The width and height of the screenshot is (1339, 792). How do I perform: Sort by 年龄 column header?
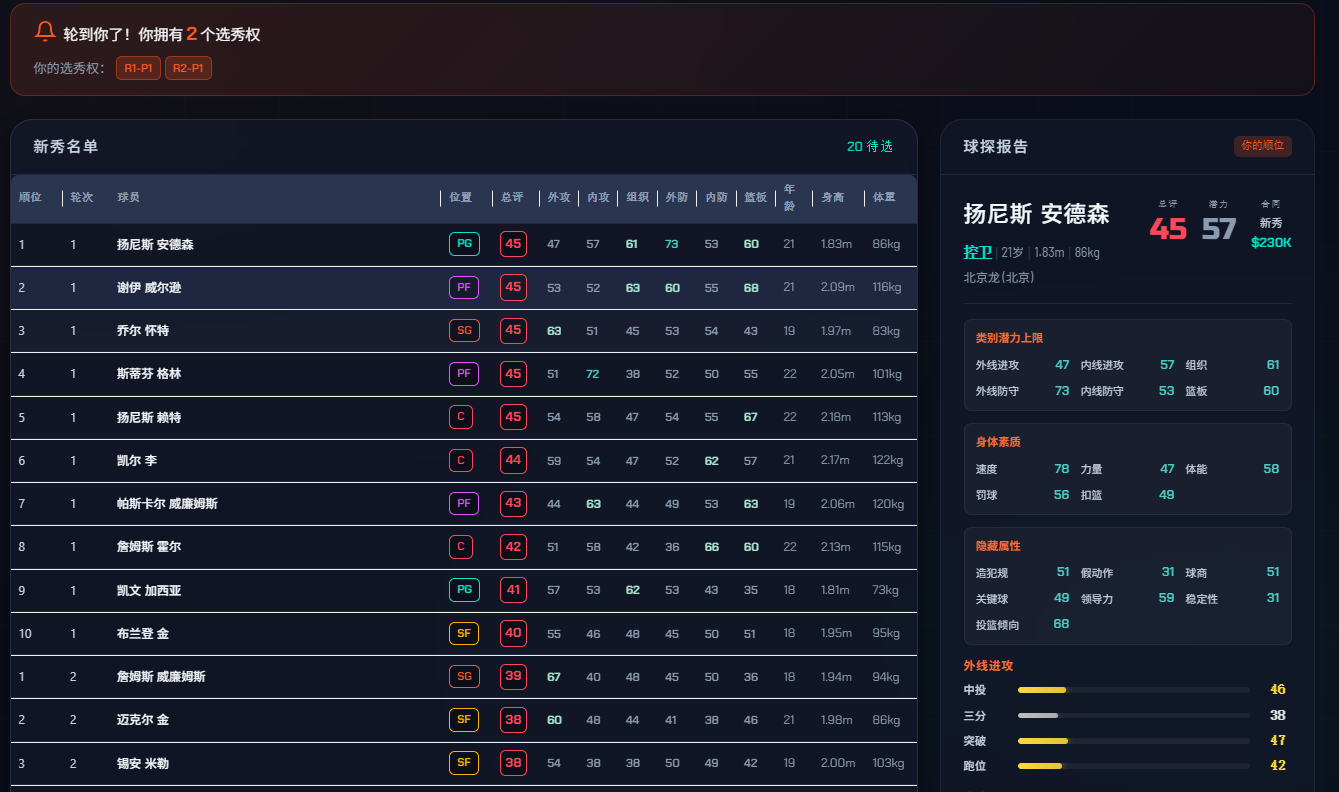[x=789, y=198]
